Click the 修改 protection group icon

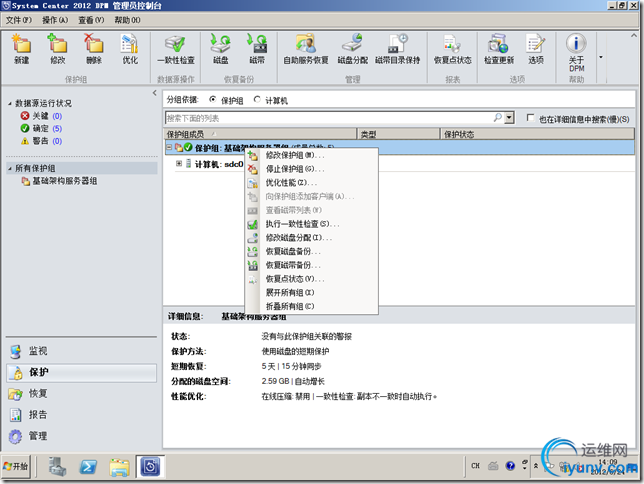tap(58, 49)
